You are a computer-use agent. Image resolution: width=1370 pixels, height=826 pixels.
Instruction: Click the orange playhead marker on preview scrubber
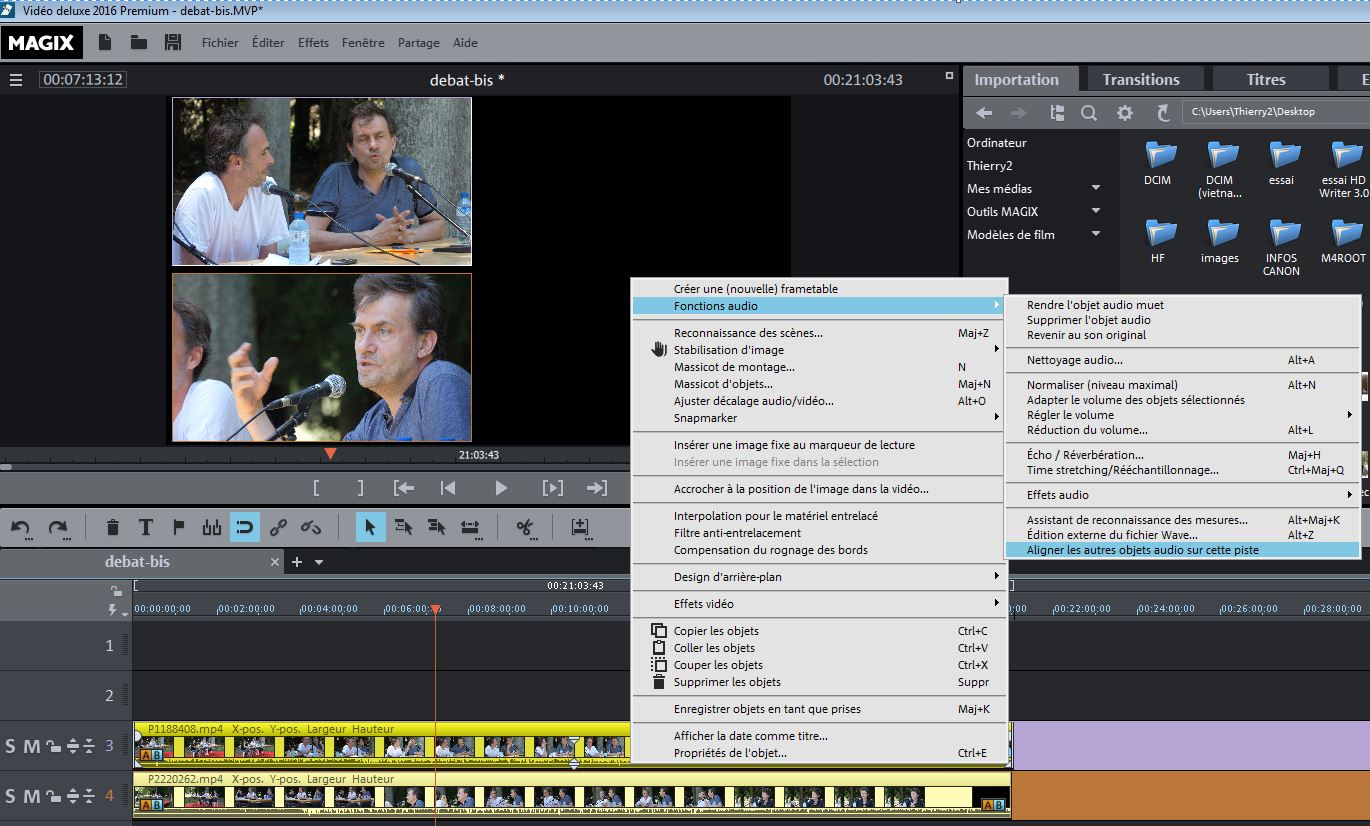[330, 454]
